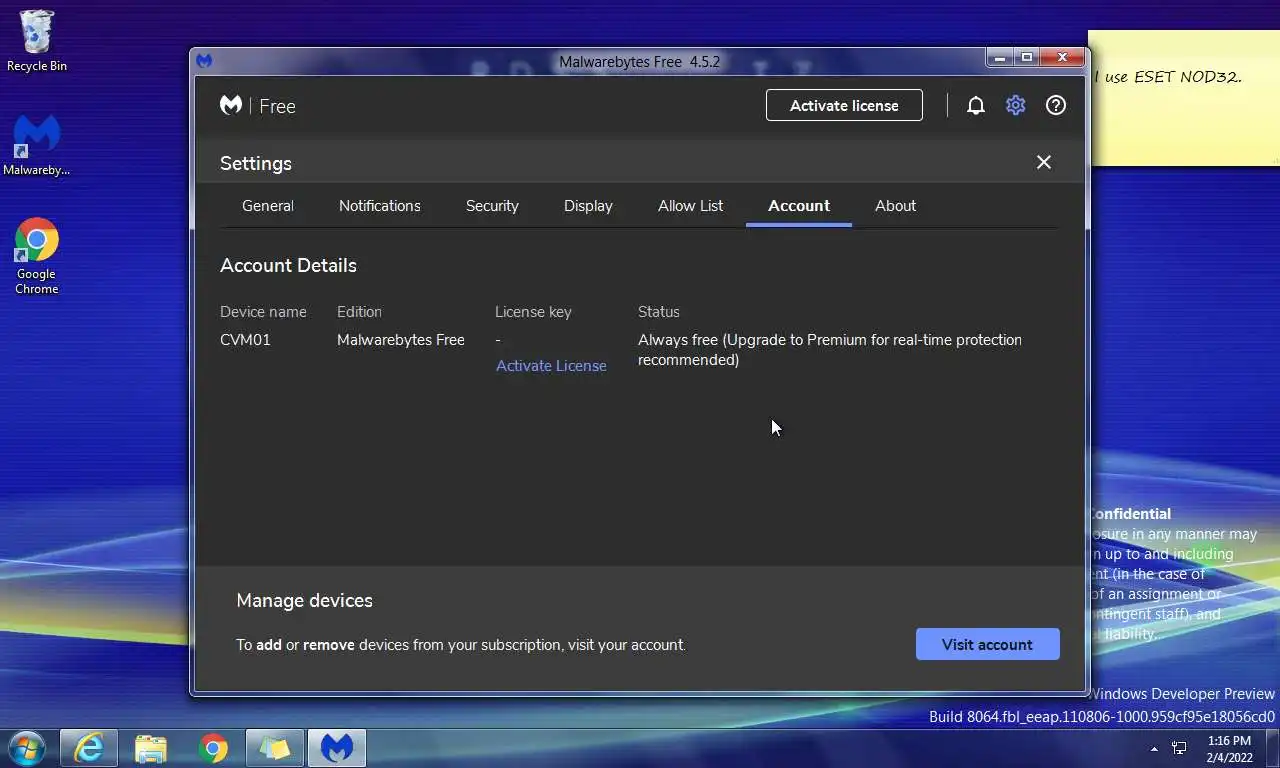Image resolution: width=1280 pixels, height=768 pixels.
Task: Click the sticky note mentioning ESET NOD32
Action: pyautogui.click(x=1184, y=100)
